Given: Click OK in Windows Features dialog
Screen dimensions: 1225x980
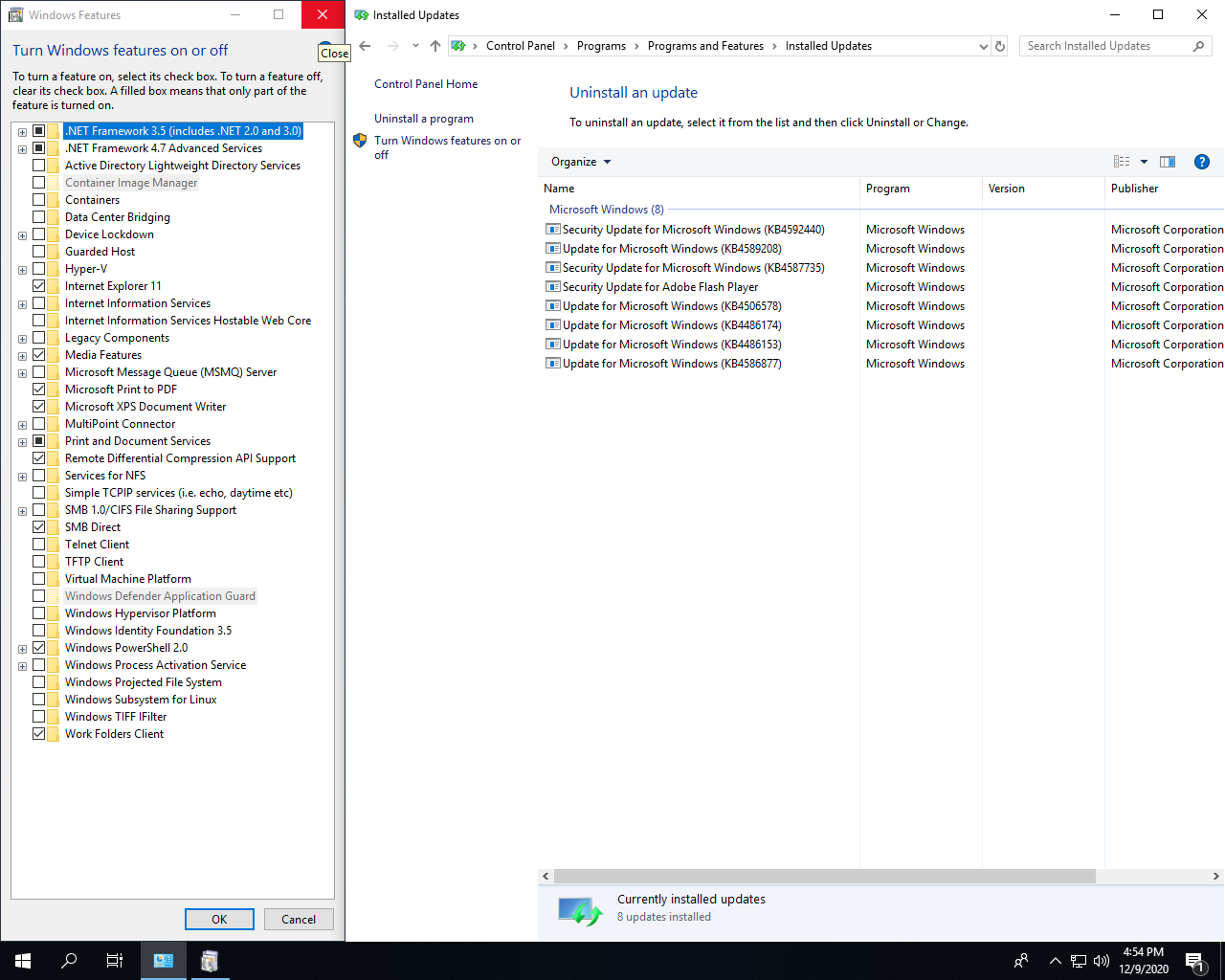Looking at the screenshot, I should pyautogui.click(x=219, y=919).
